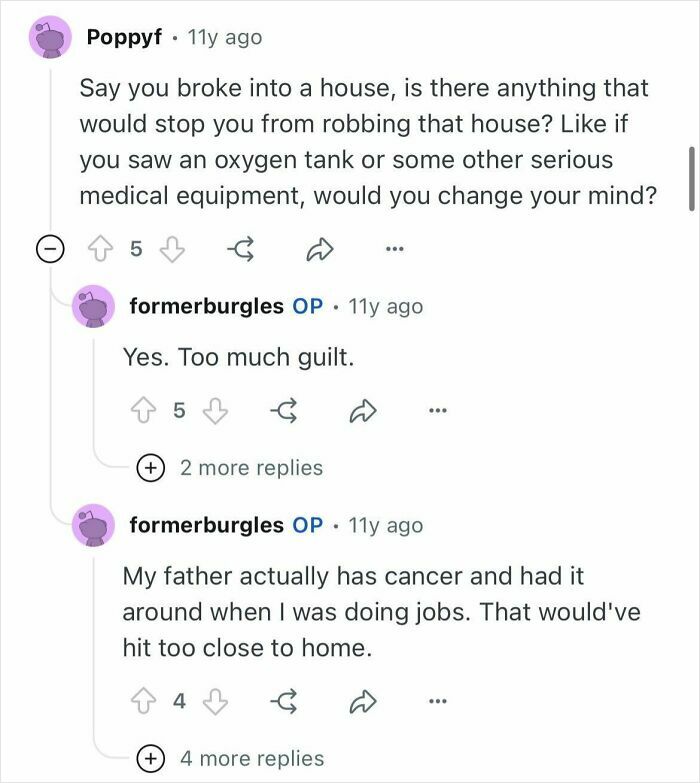Downvote the reply about father's cancer
Screen dimensions: 700x783
215,701
